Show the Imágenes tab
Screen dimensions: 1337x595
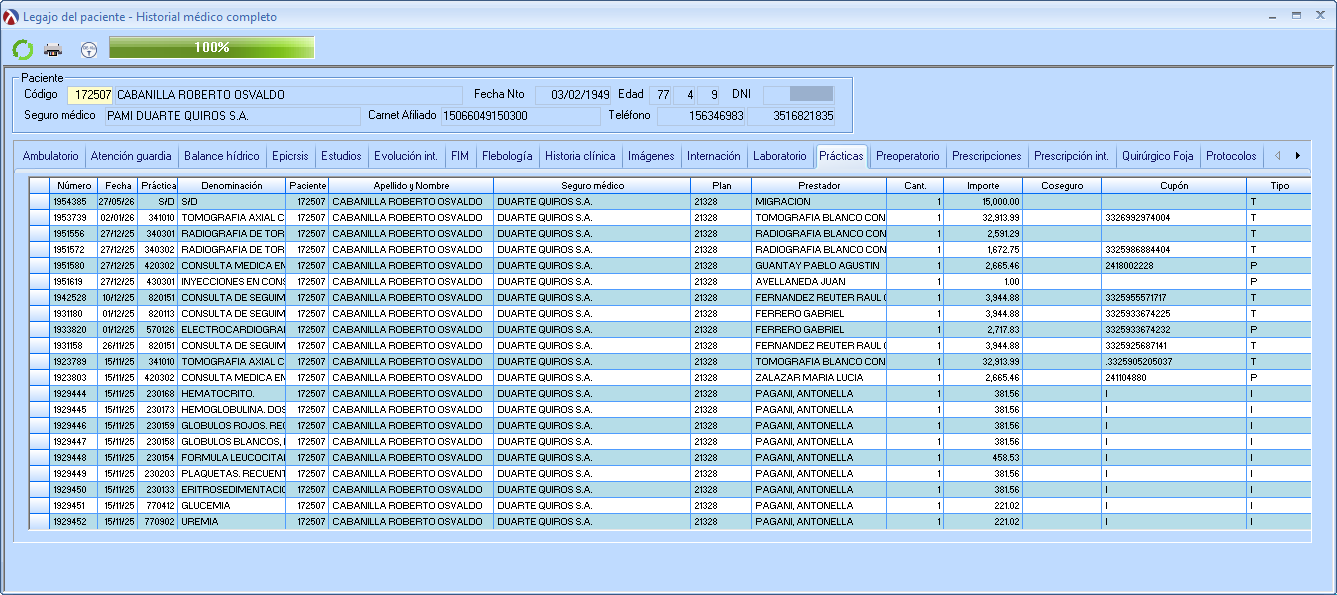tap(651, 156)
